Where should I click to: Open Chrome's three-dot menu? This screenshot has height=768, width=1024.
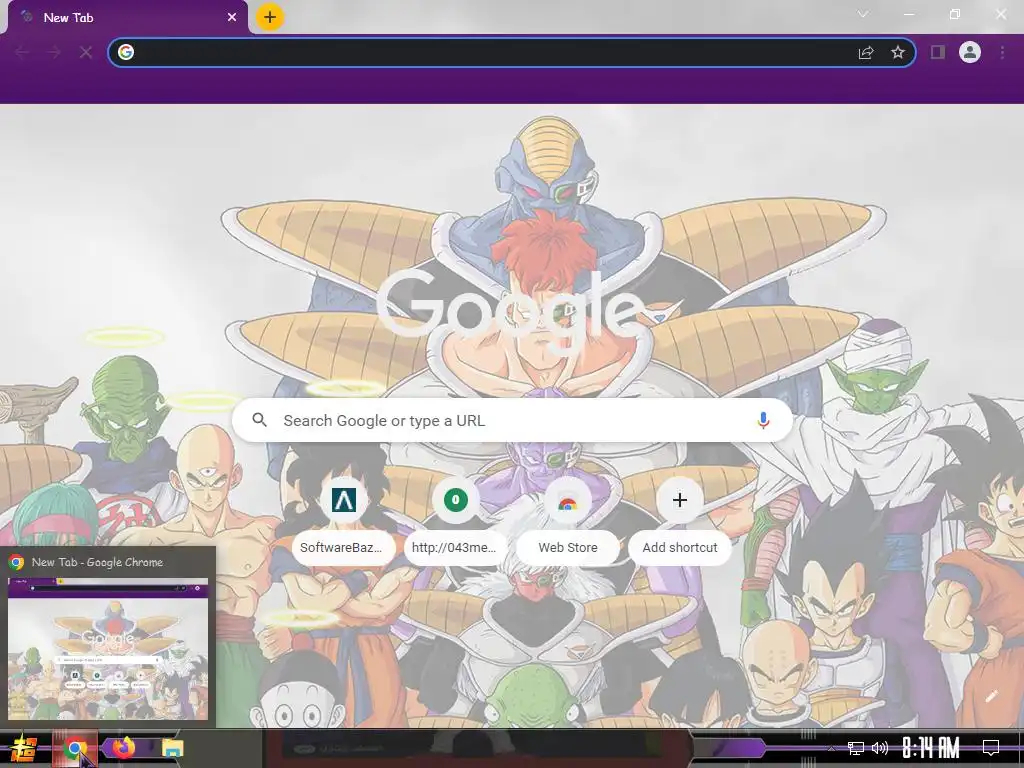click(x=1002, y=52)
